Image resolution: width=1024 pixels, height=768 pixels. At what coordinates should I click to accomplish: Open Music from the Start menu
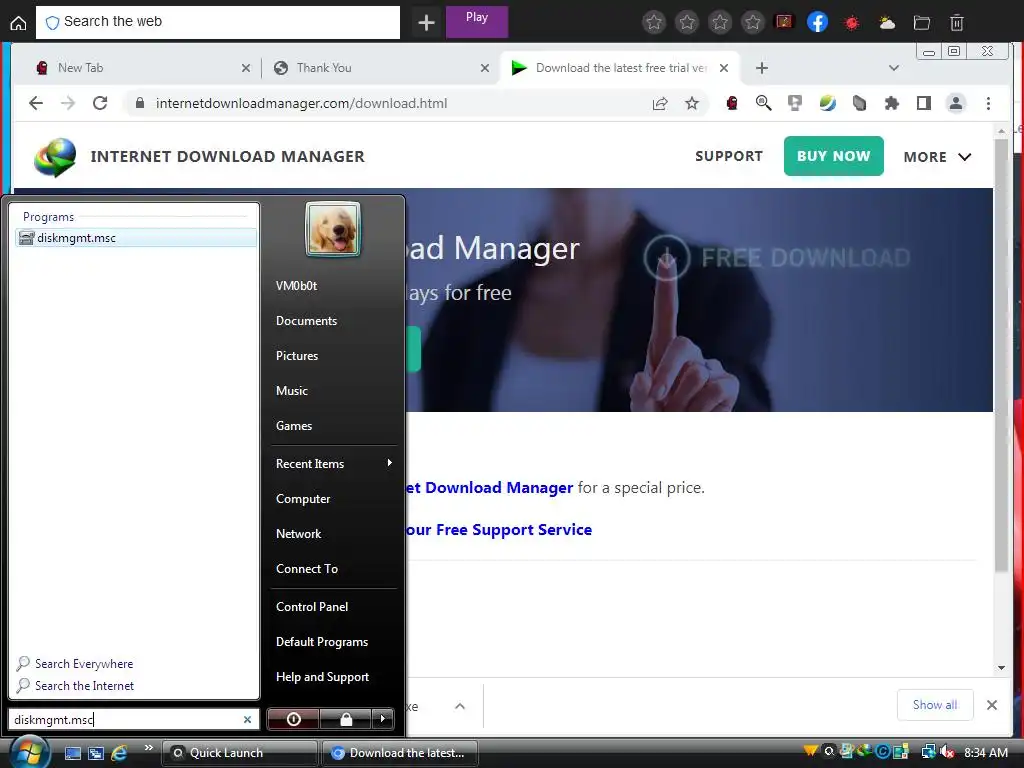[x=291, y=391]
